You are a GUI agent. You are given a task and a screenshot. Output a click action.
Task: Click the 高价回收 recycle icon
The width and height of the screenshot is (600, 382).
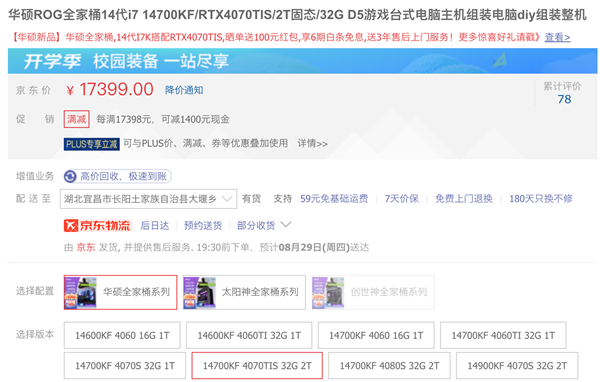(x=70, y=176)
